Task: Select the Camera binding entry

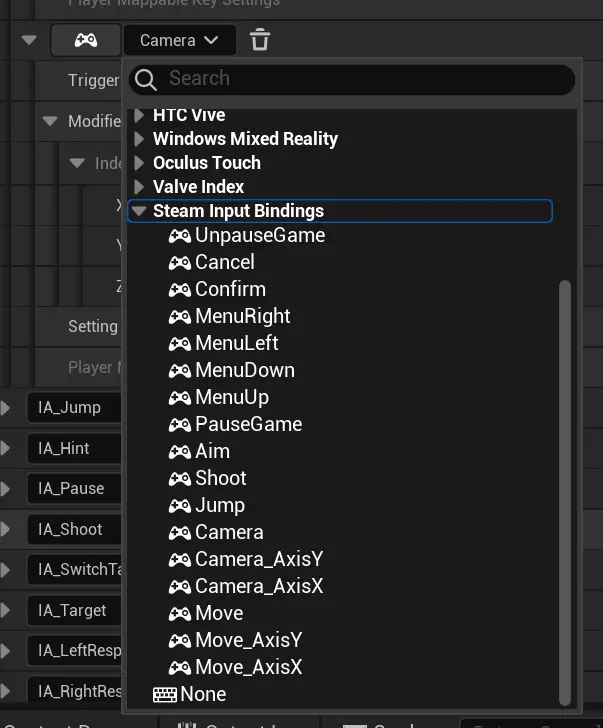Action: [229, 532]
